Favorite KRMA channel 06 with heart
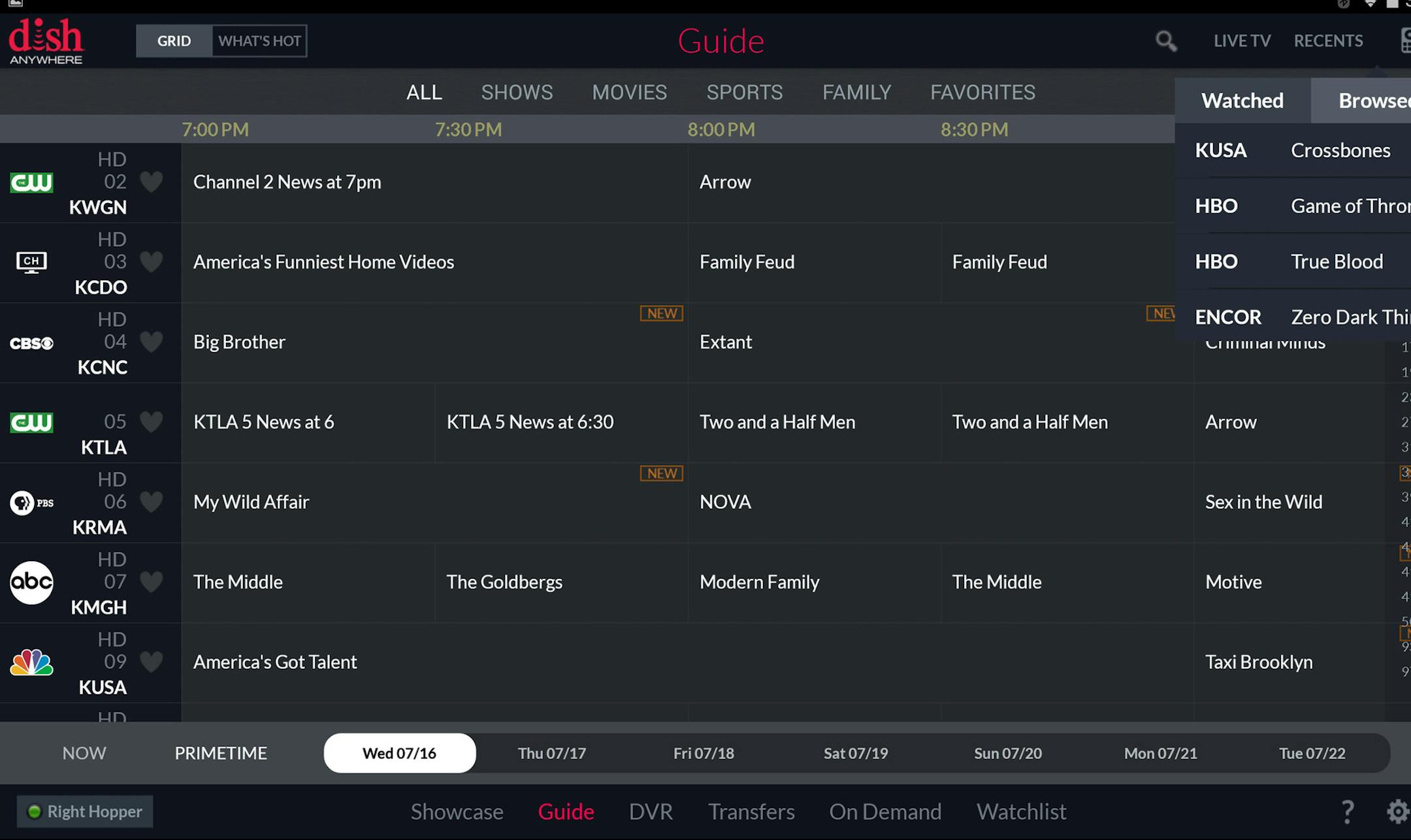This screenshot has height=840, width=1411. [x=152, y=502]
